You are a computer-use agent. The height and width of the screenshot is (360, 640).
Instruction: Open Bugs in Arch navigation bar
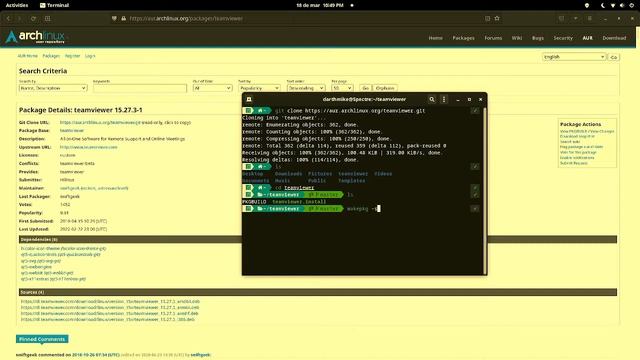click(x=538, y=38)
